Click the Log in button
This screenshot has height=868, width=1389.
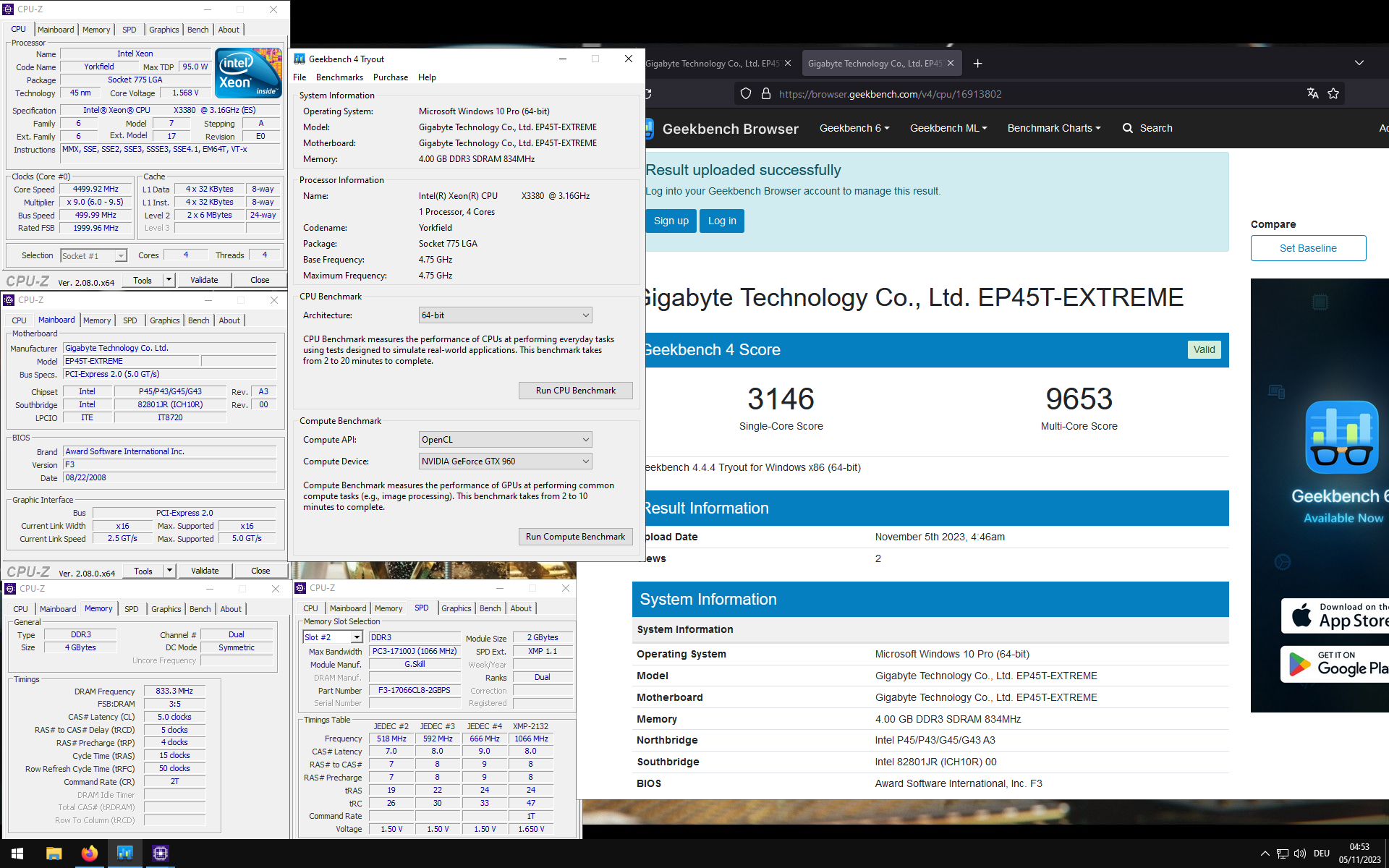click(722, 221)
